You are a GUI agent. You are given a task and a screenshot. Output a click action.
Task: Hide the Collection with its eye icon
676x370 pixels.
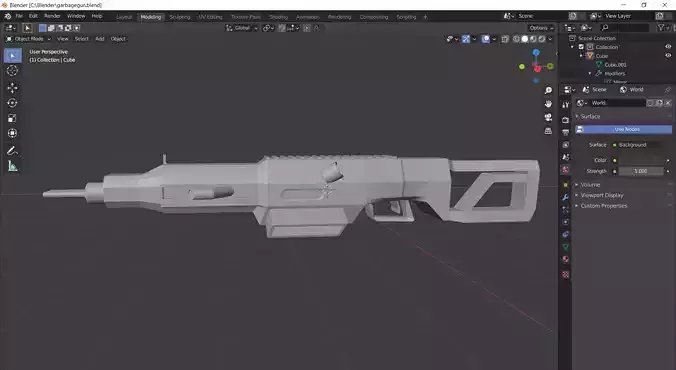pos(668,47)
